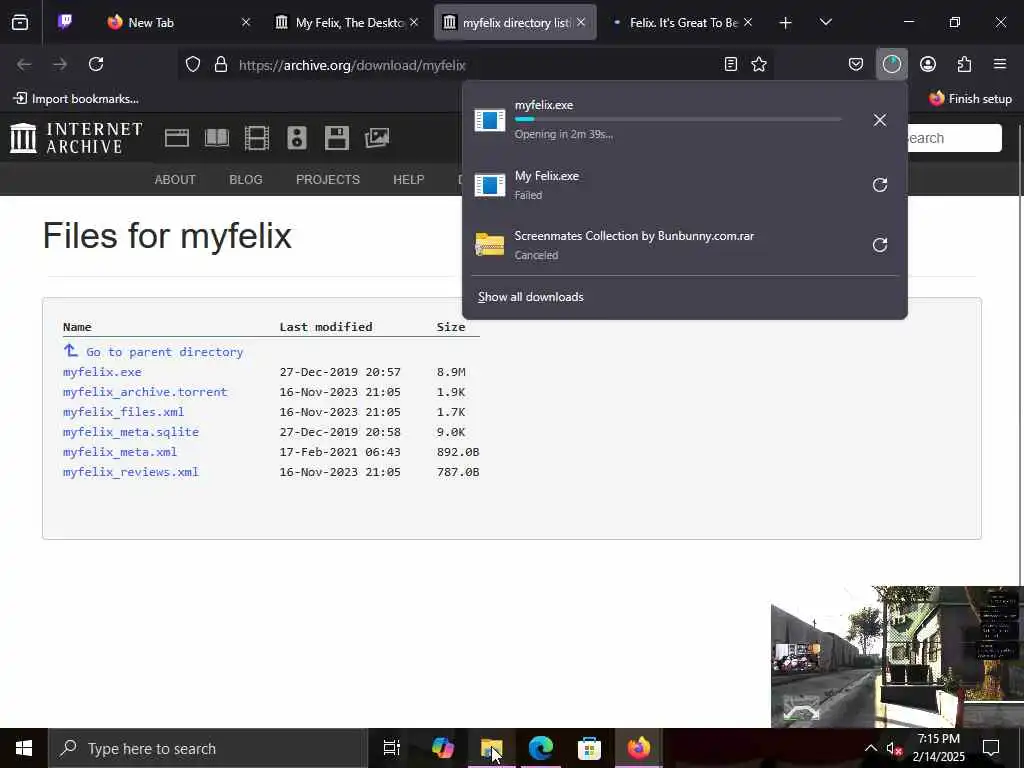This screenshot has width=1024, height=768.
Task: Save page to Pocket
Action: tap(856, 64)
